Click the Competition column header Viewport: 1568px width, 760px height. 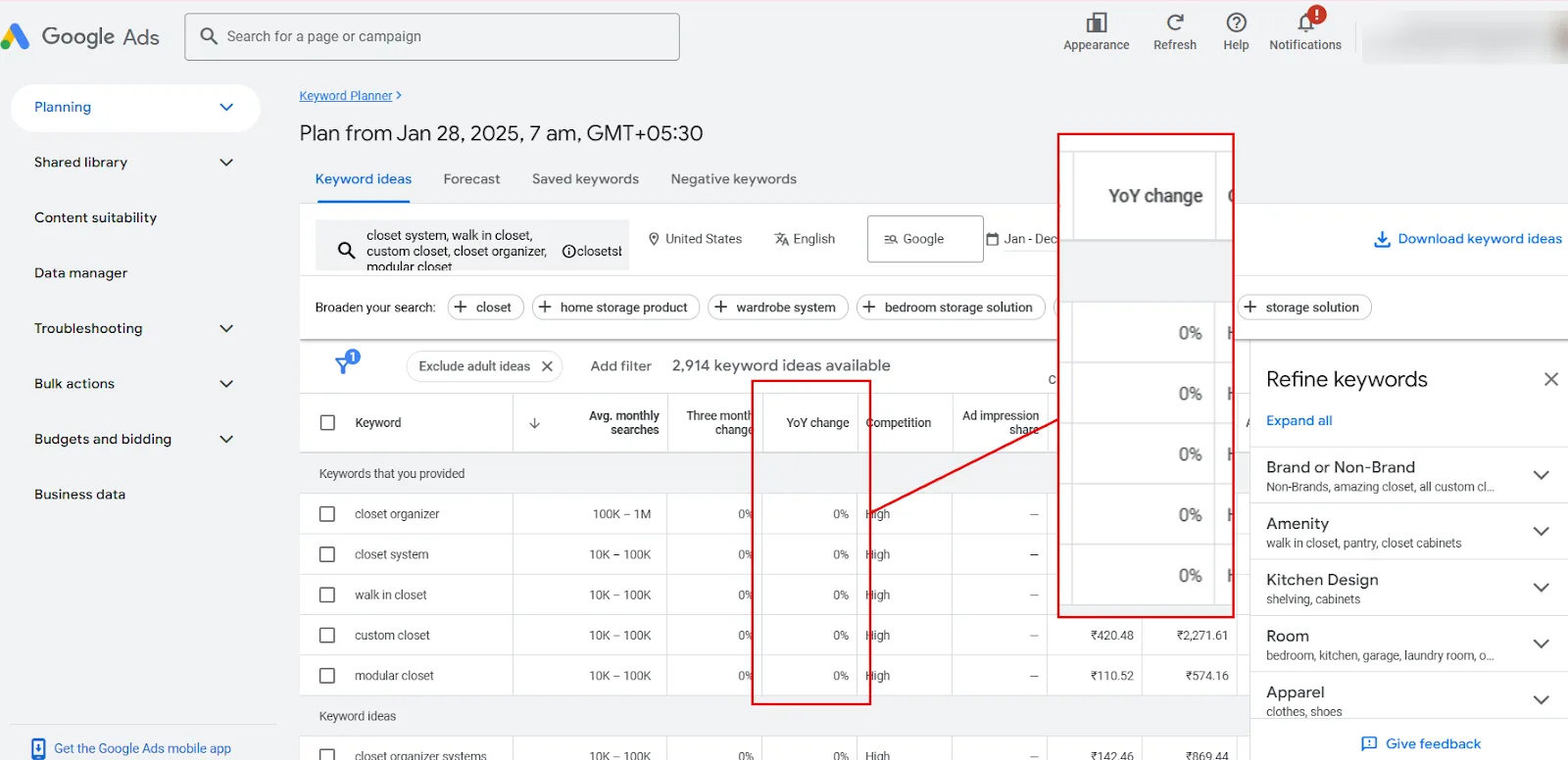tap(900, 423)
